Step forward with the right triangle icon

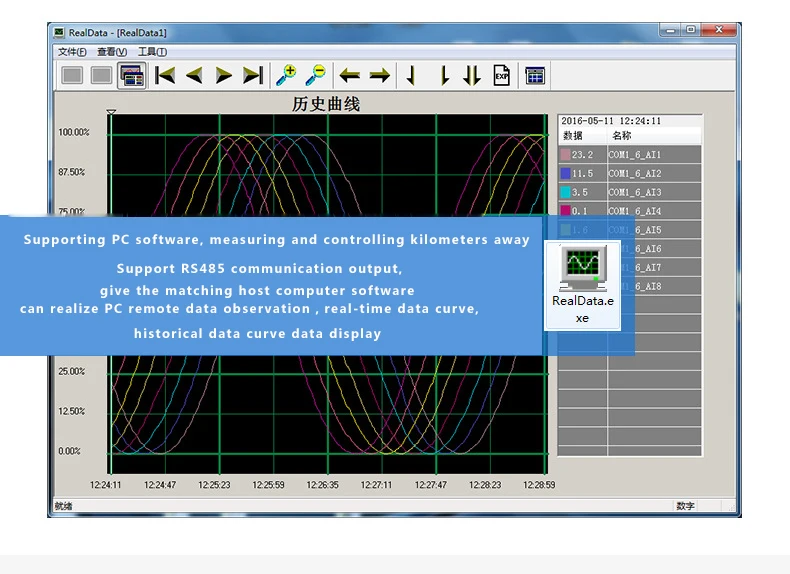(x=223, y=76)
